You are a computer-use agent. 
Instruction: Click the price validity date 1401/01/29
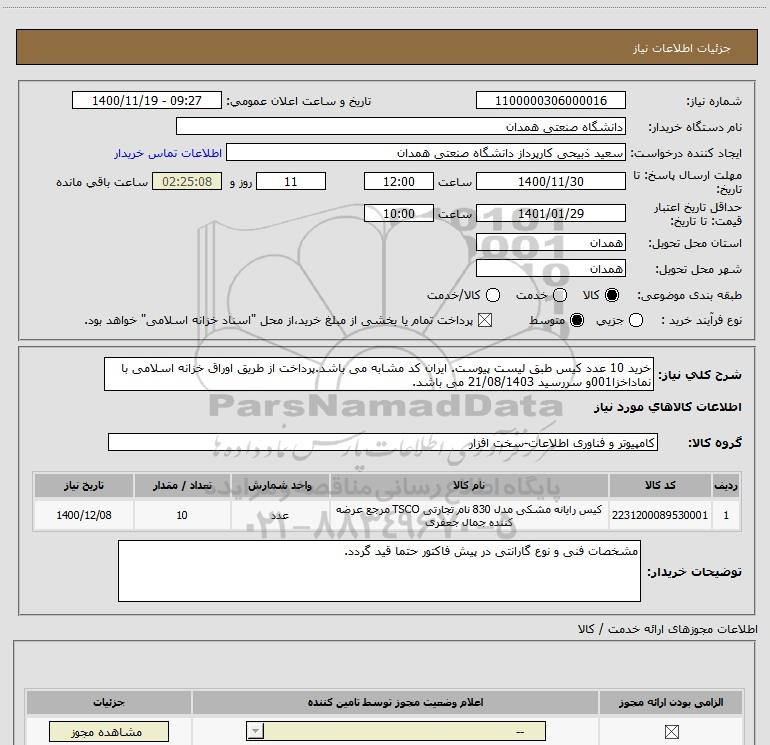point(550,213)
